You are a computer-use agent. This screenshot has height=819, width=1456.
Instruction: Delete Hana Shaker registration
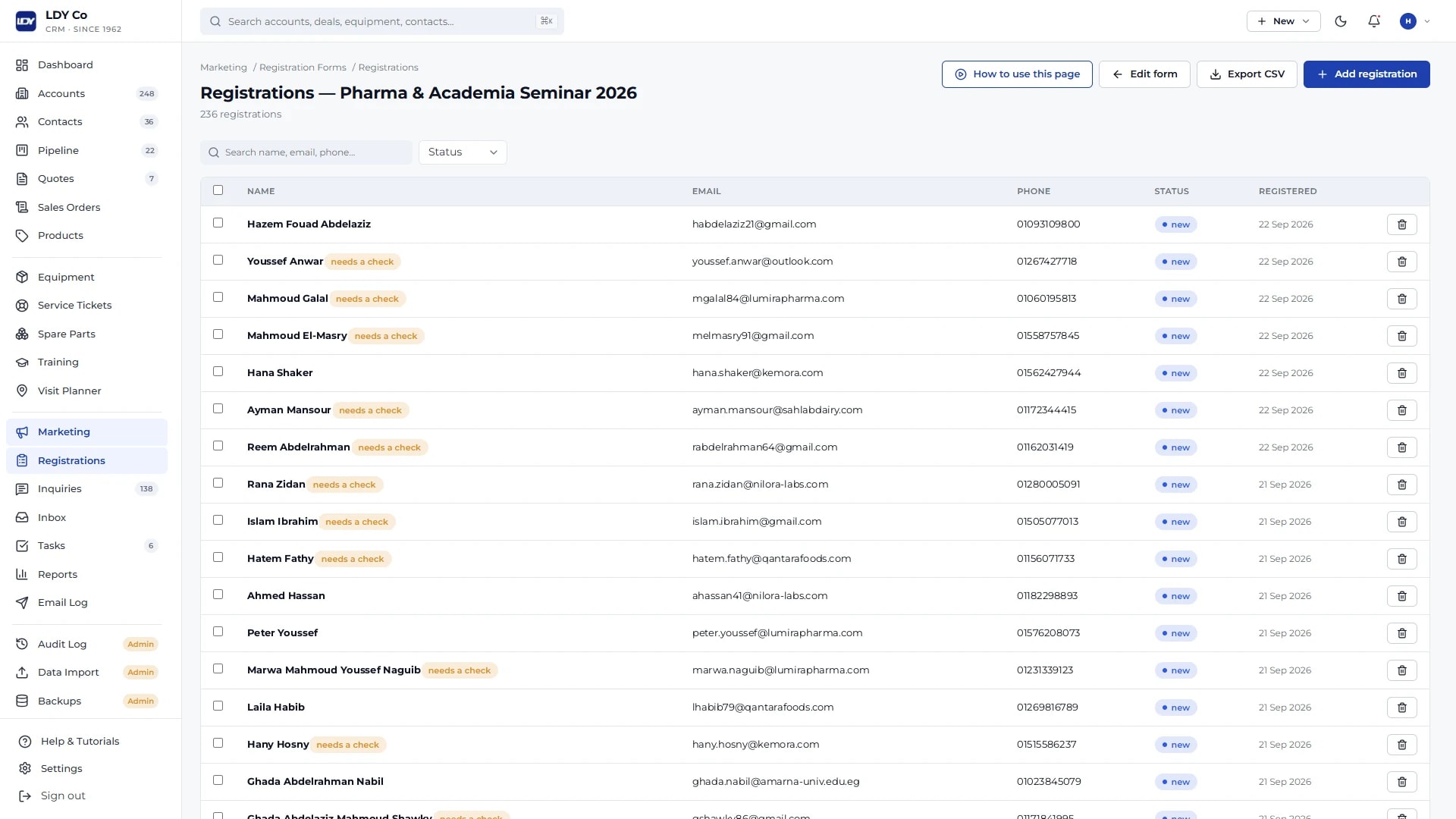1402,373
